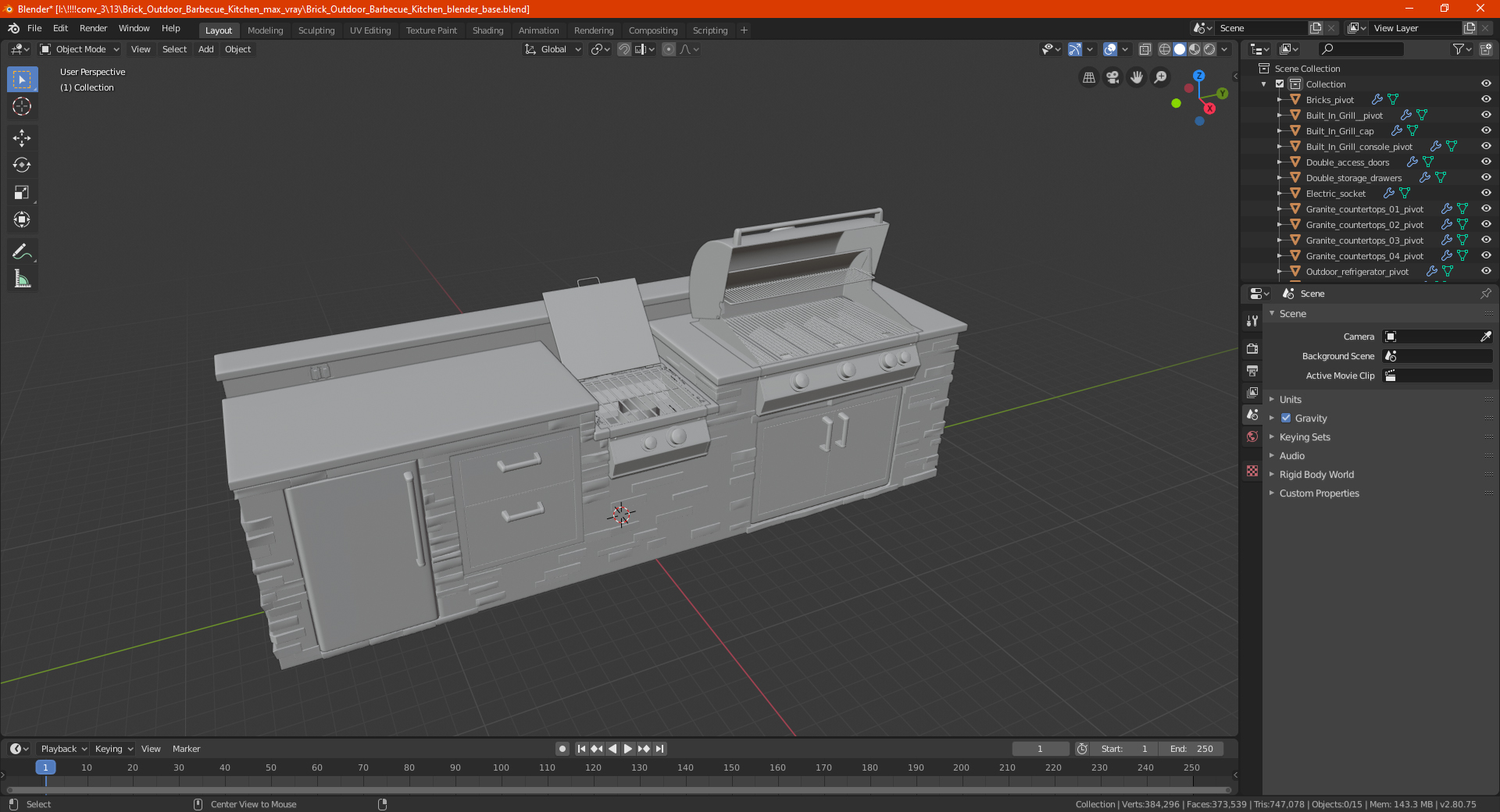The width and height of the screenshot is (1500, 812).
Task: Open Keying dropdown in timeline
Action: tap(113, 749)
